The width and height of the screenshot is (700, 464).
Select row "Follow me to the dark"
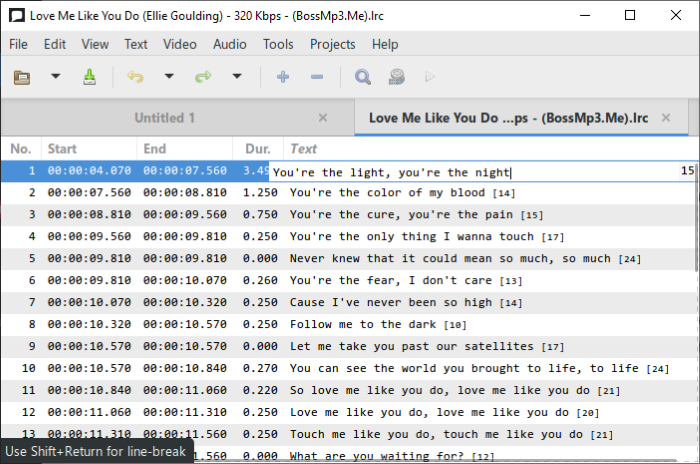[x=348, y=324]
